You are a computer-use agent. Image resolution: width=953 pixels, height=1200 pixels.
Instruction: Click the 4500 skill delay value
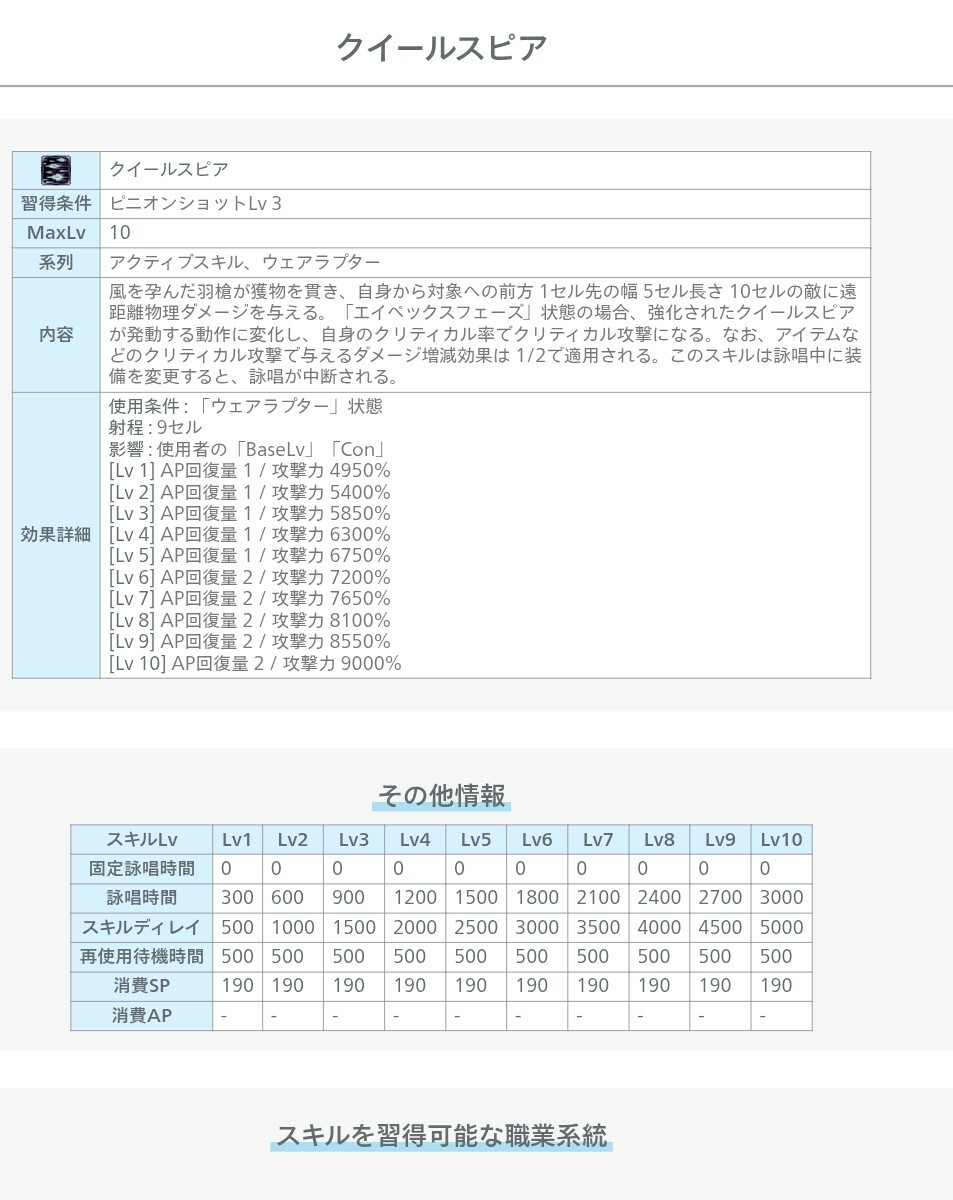point(719,927)
